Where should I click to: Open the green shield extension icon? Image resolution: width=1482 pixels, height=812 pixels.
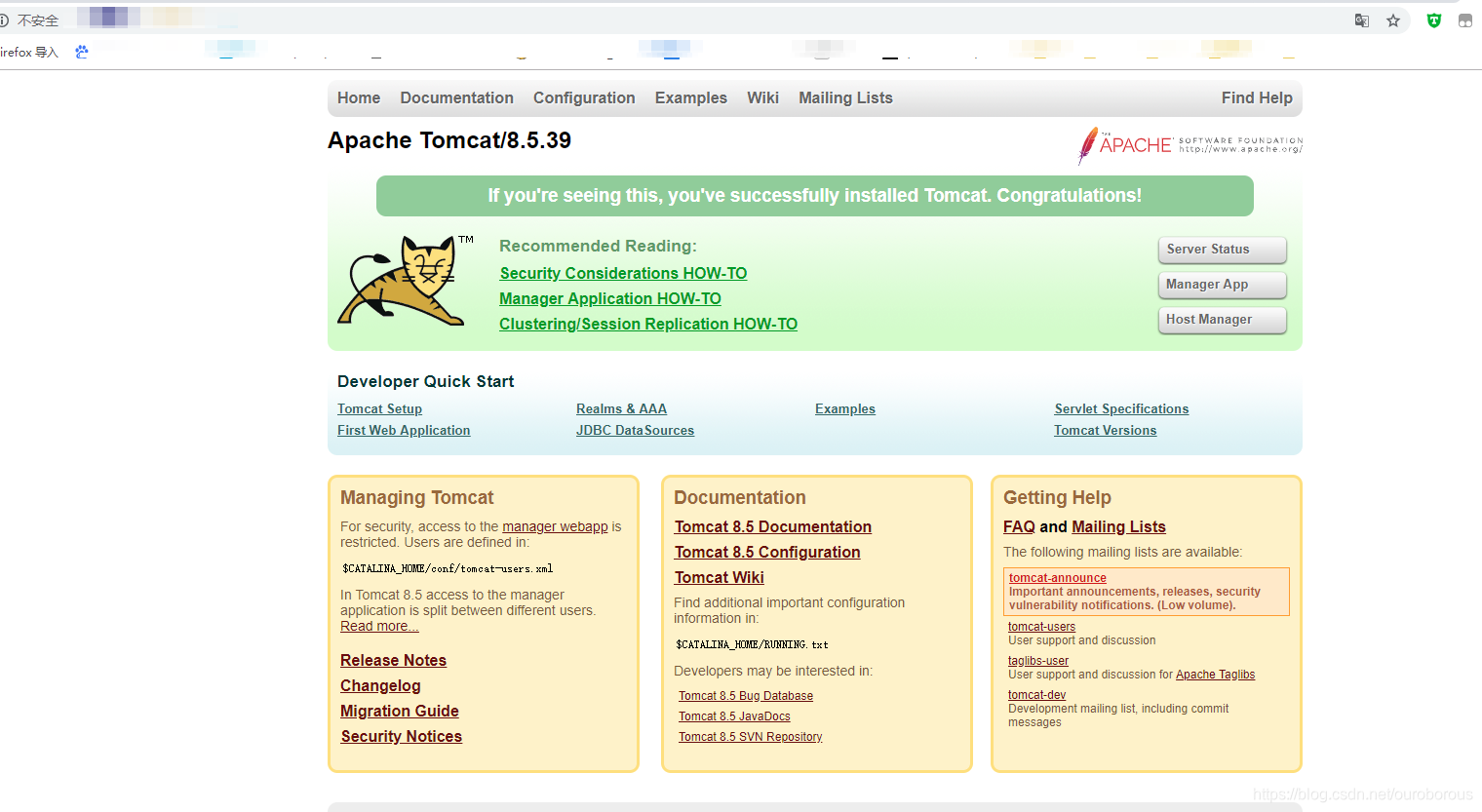(x=1434, y=20)
